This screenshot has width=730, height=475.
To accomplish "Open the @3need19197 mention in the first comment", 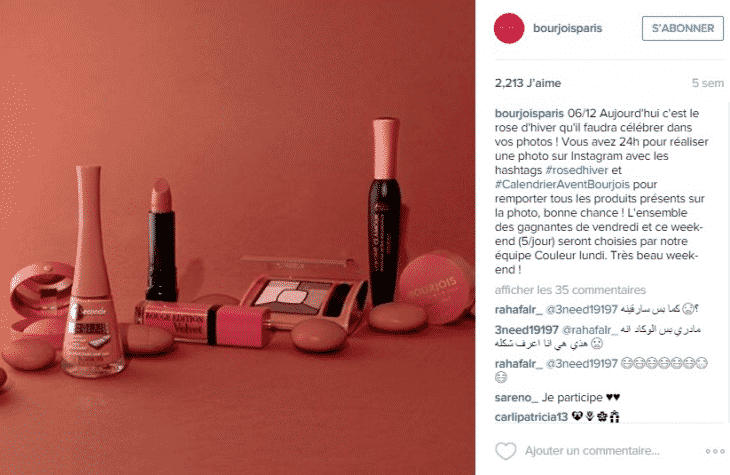I will (x=581, y=310).
